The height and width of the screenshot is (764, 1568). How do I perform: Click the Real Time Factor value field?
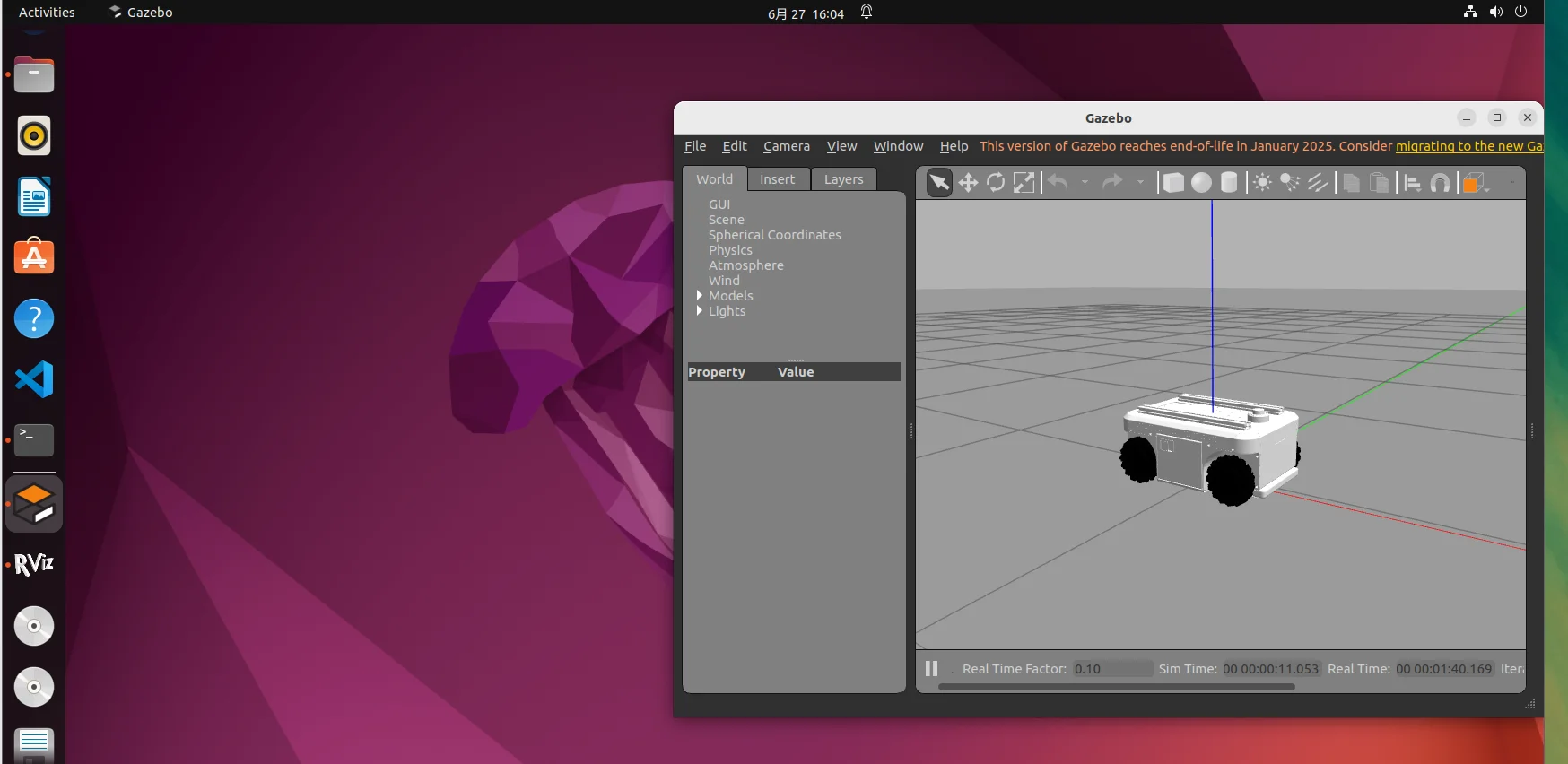1112,669
